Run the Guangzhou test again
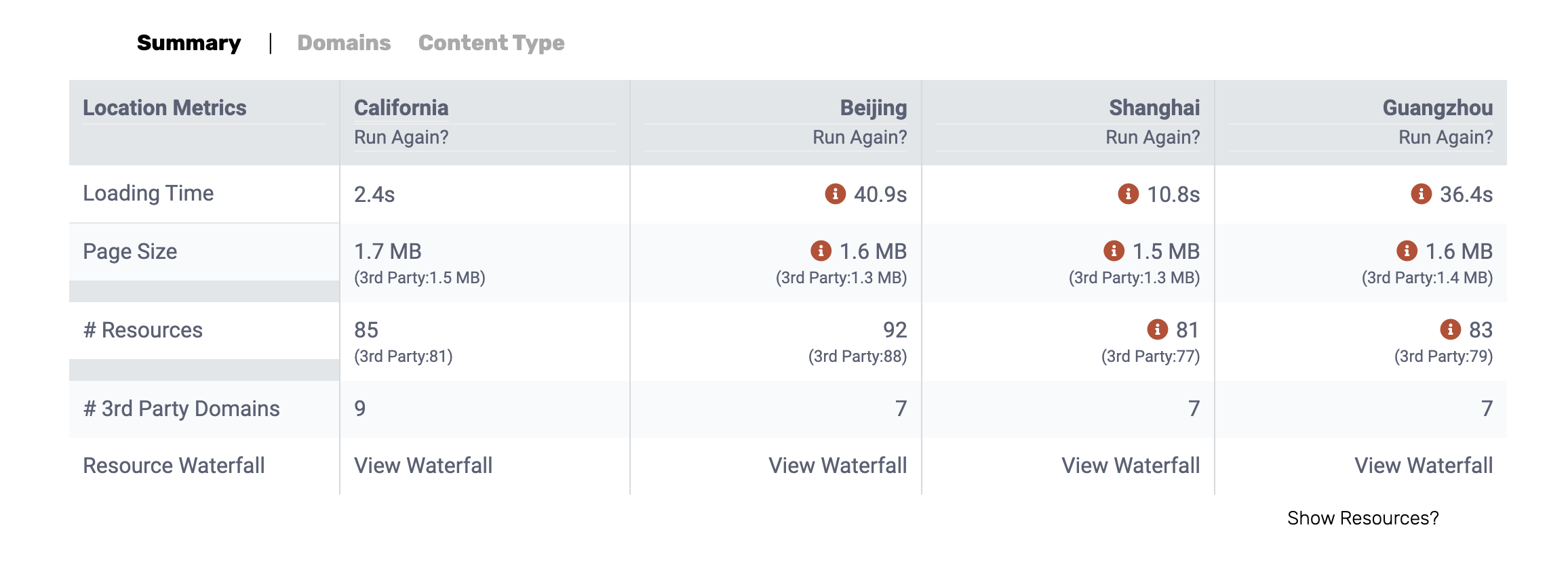 [1445, 137]
